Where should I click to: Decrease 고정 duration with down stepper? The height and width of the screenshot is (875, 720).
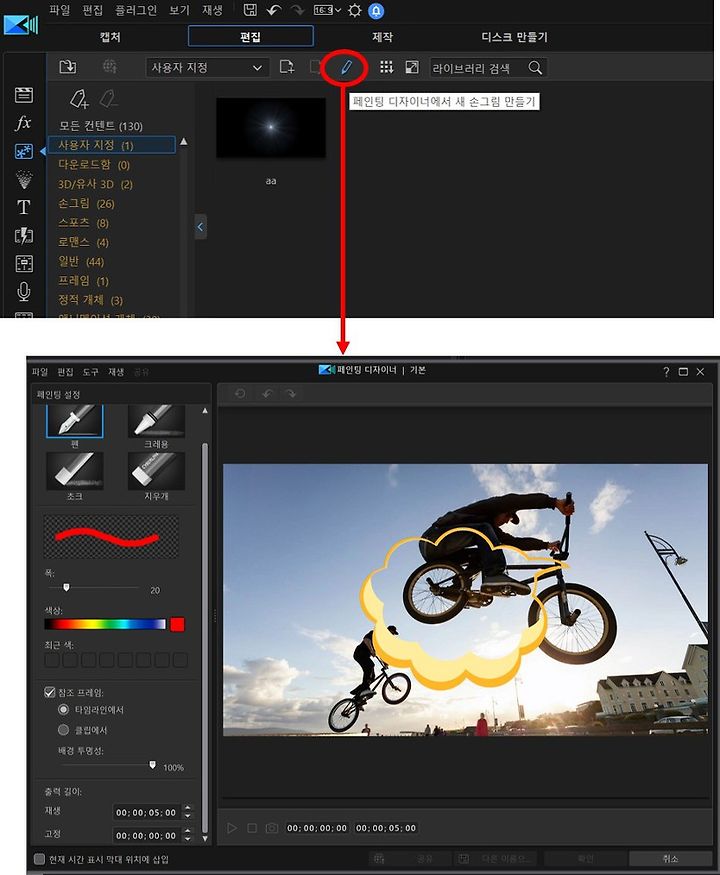[x=188, y=839]
